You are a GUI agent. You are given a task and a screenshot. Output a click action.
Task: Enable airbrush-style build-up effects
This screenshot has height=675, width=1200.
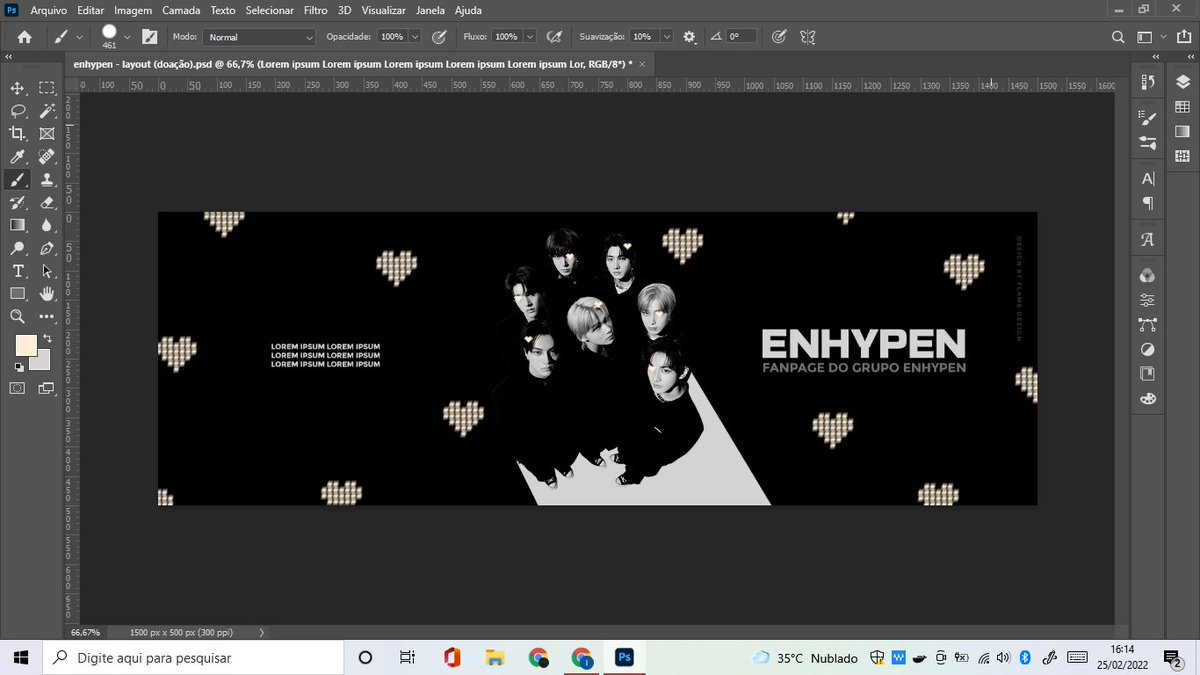pos(552,36)
